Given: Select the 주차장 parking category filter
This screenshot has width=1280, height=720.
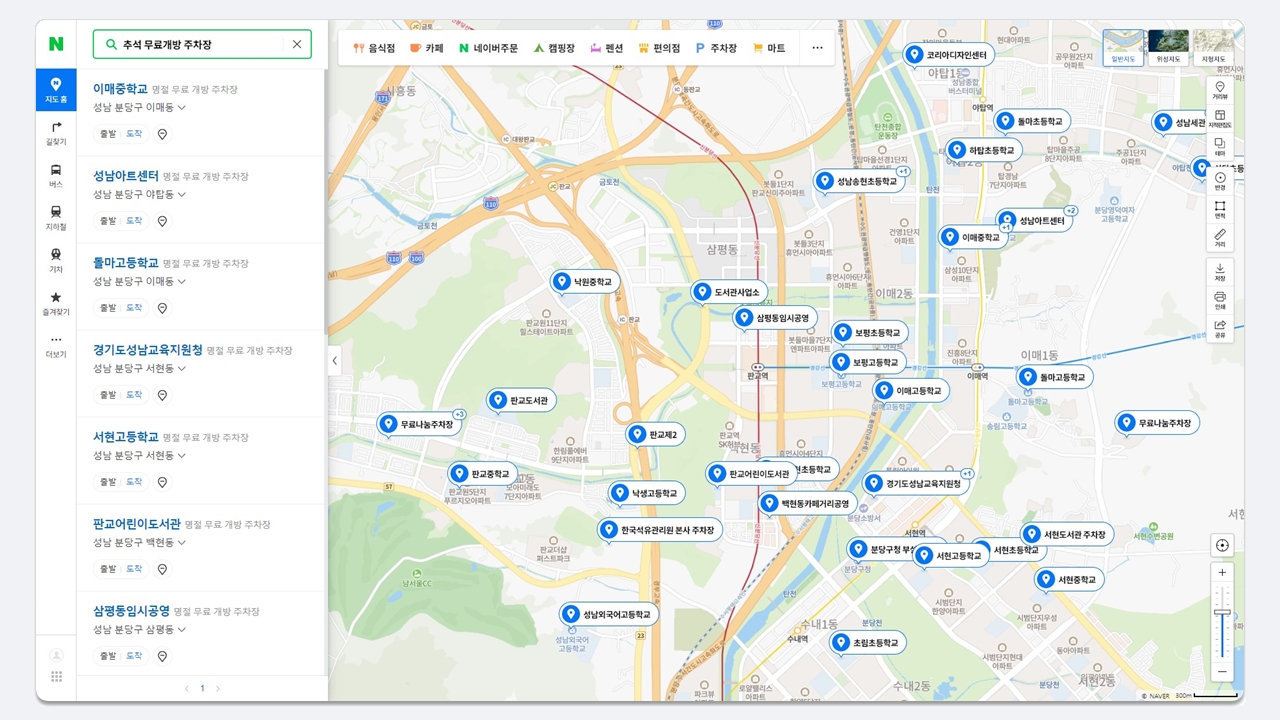Looking at the screenshot, I should (x=716, y=48).
